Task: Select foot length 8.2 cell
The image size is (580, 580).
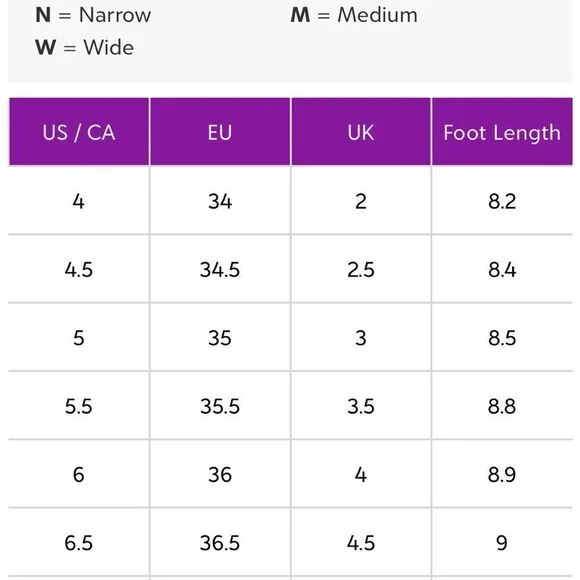Action: (x=502, y=201)
